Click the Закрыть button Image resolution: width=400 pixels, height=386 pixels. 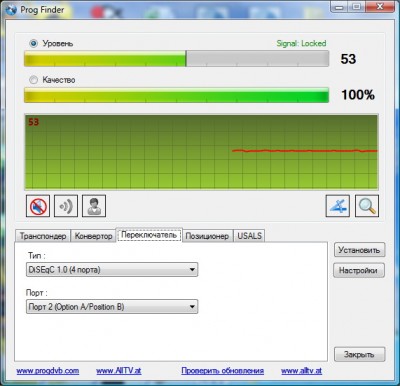pos(359,355)
